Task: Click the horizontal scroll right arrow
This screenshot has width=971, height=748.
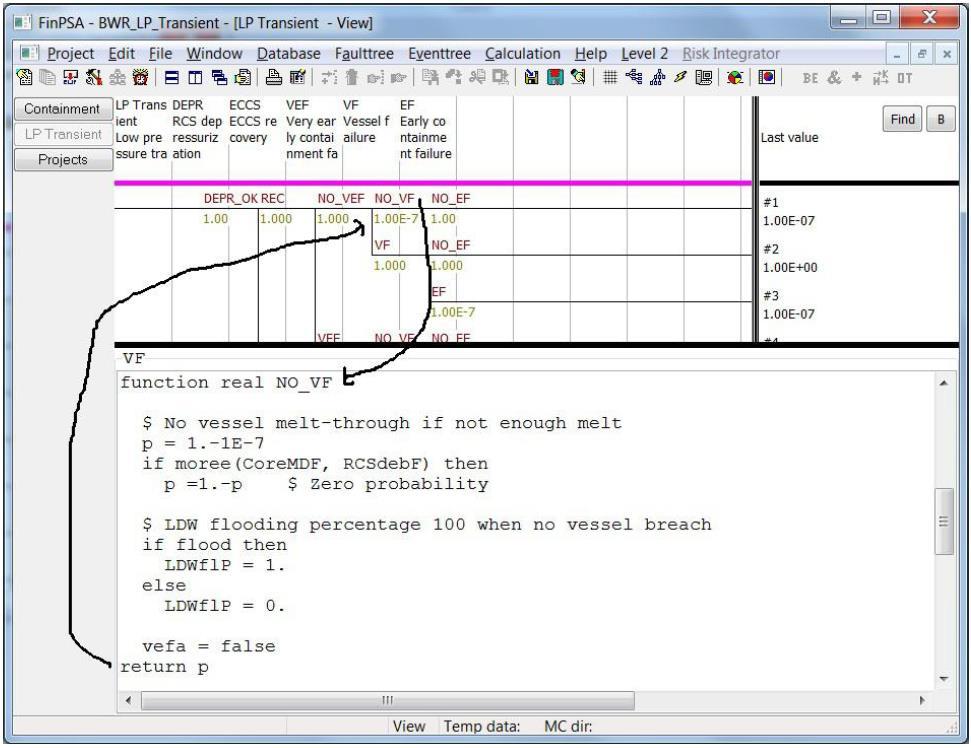Action: pos(922,700)
